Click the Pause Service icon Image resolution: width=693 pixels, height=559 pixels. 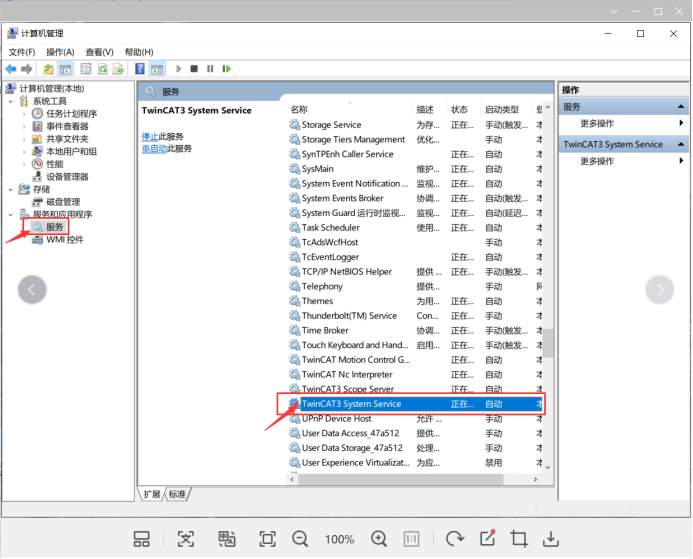(210, 69)
